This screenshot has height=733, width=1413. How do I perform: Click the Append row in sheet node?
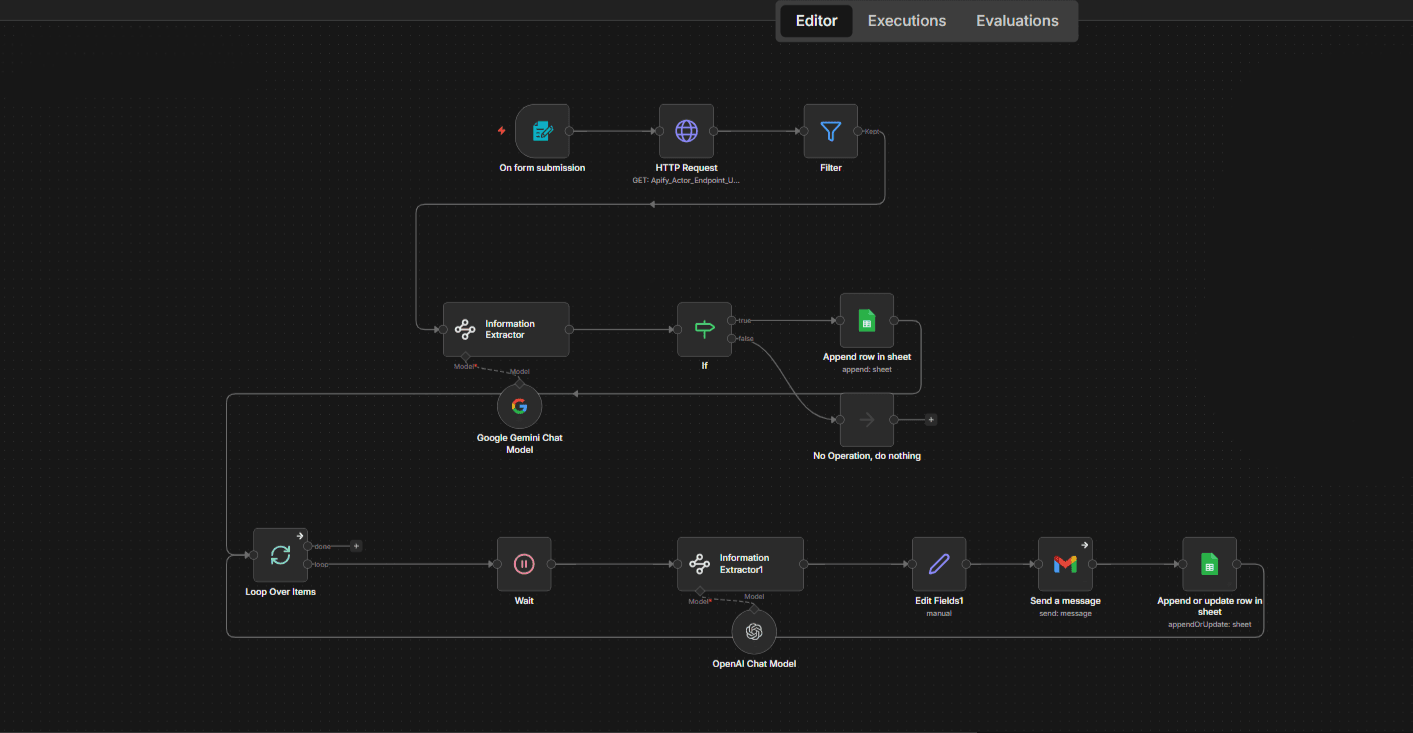click(866, 321)
